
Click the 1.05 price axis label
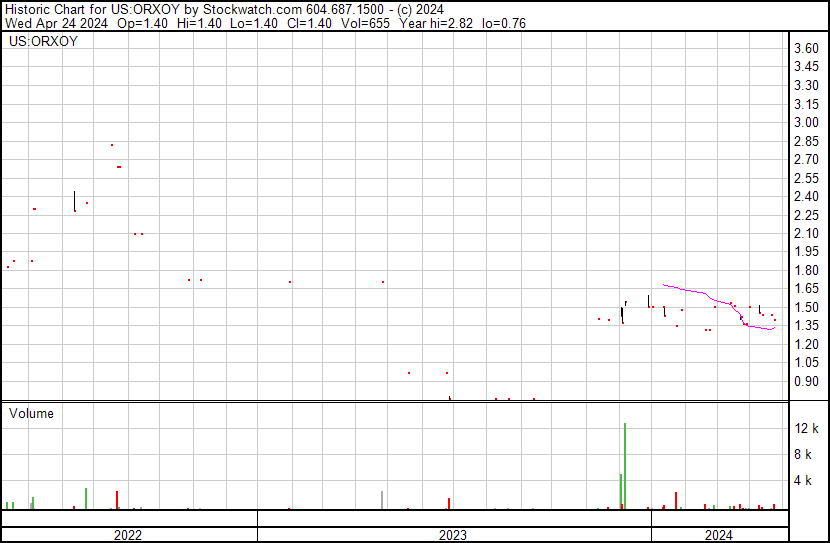[x=807, y=363]
